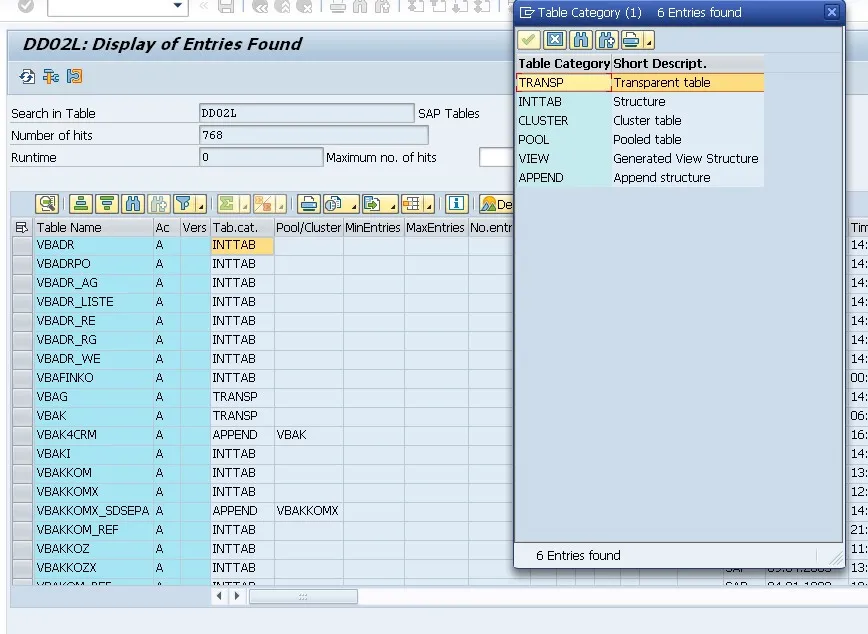The width and height of the screenshot is (868, 634).
Task: Click the horizontal scroll left arrow under the table
Action: pyautogui.click(x=220, y=596)
